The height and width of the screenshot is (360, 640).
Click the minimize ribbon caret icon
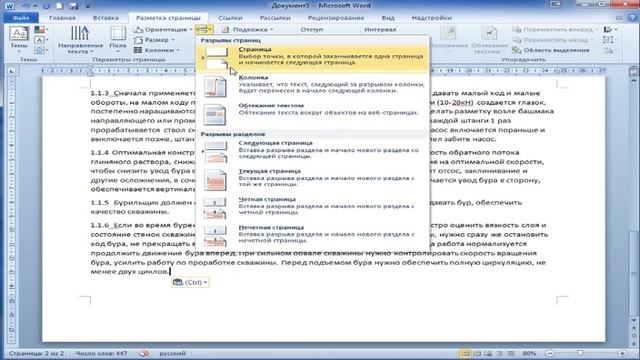(619, 18)
